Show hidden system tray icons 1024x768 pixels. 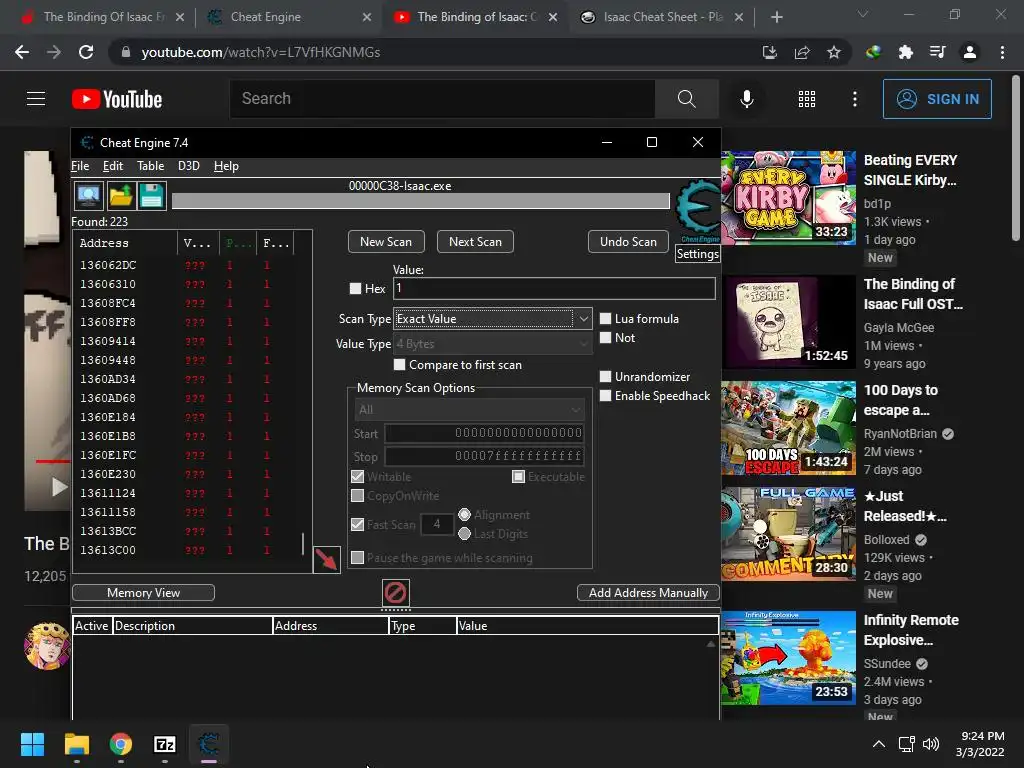(x=879, y=744)
